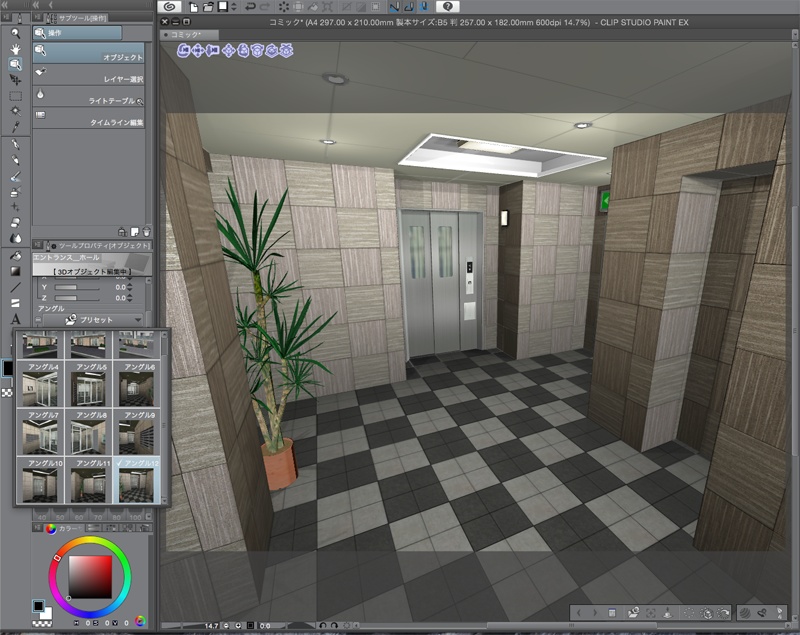
Task: Select the Frame border tool
Action: pos(16,303)
